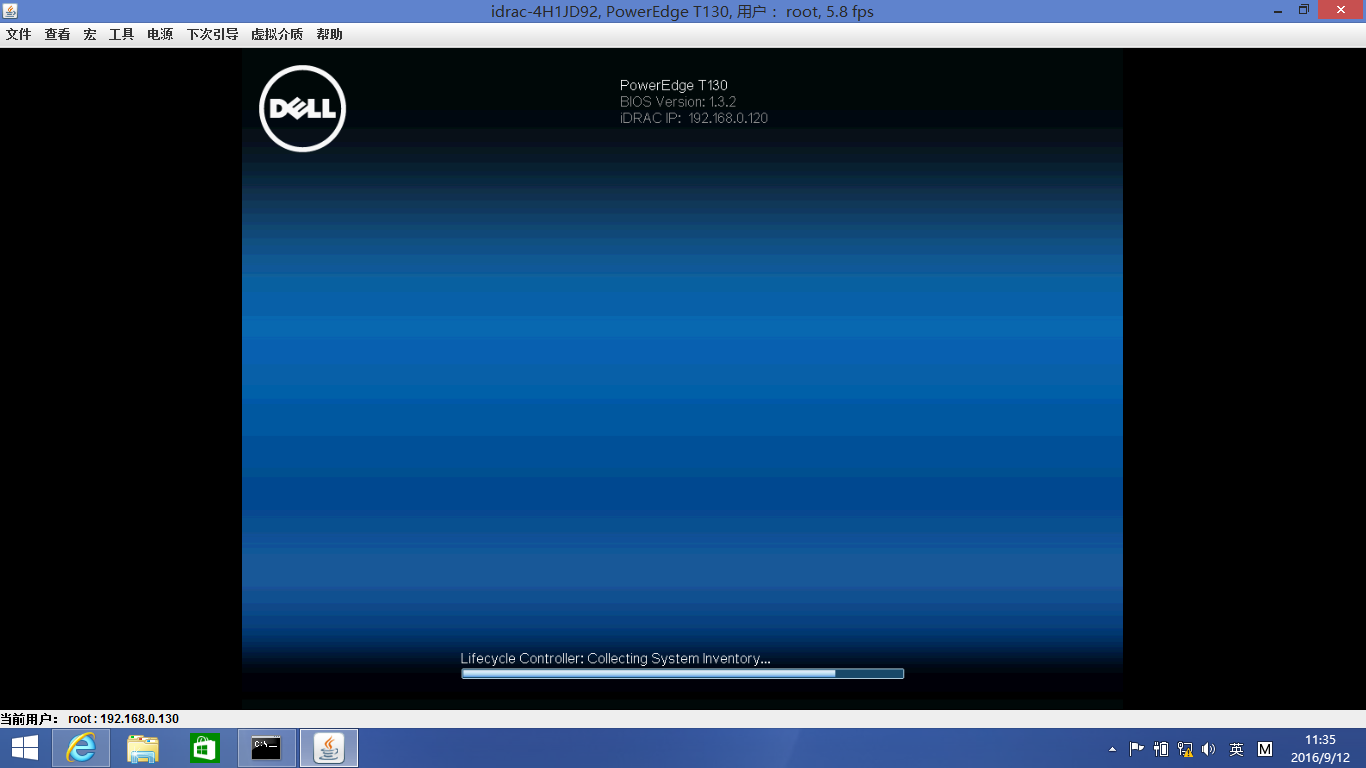1366x768 pixels.
Task: Open the 文件 menu
Action: coord(18,34)
